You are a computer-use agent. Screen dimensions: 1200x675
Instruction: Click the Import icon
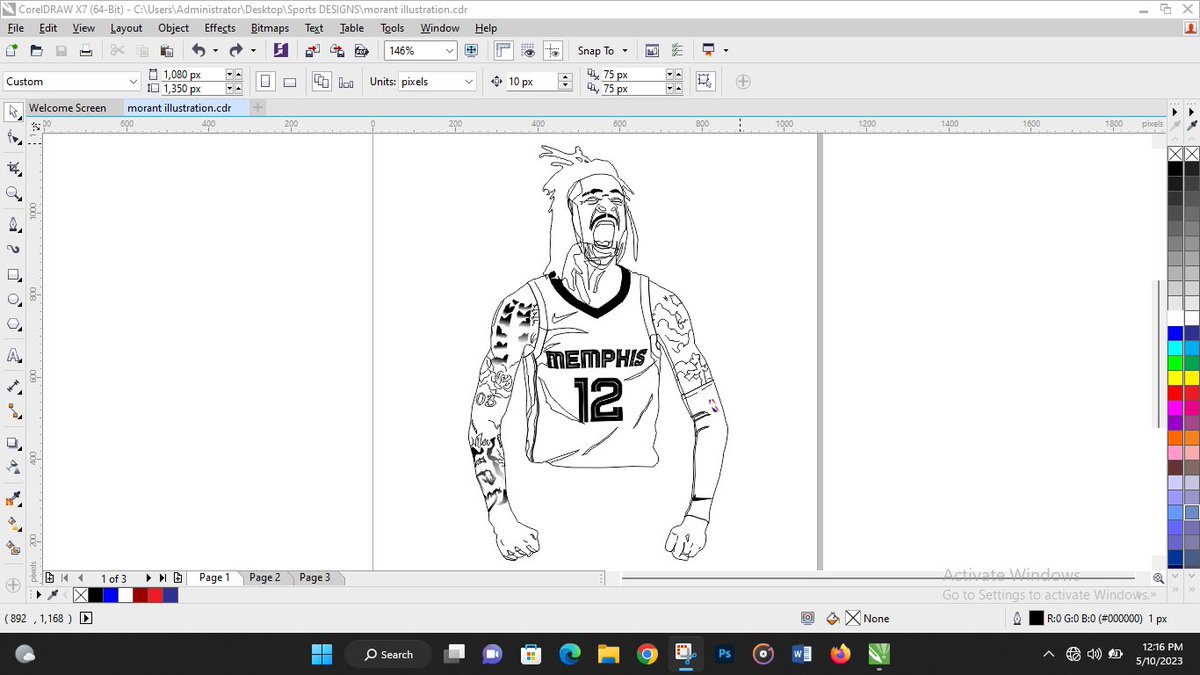point(312,50)
